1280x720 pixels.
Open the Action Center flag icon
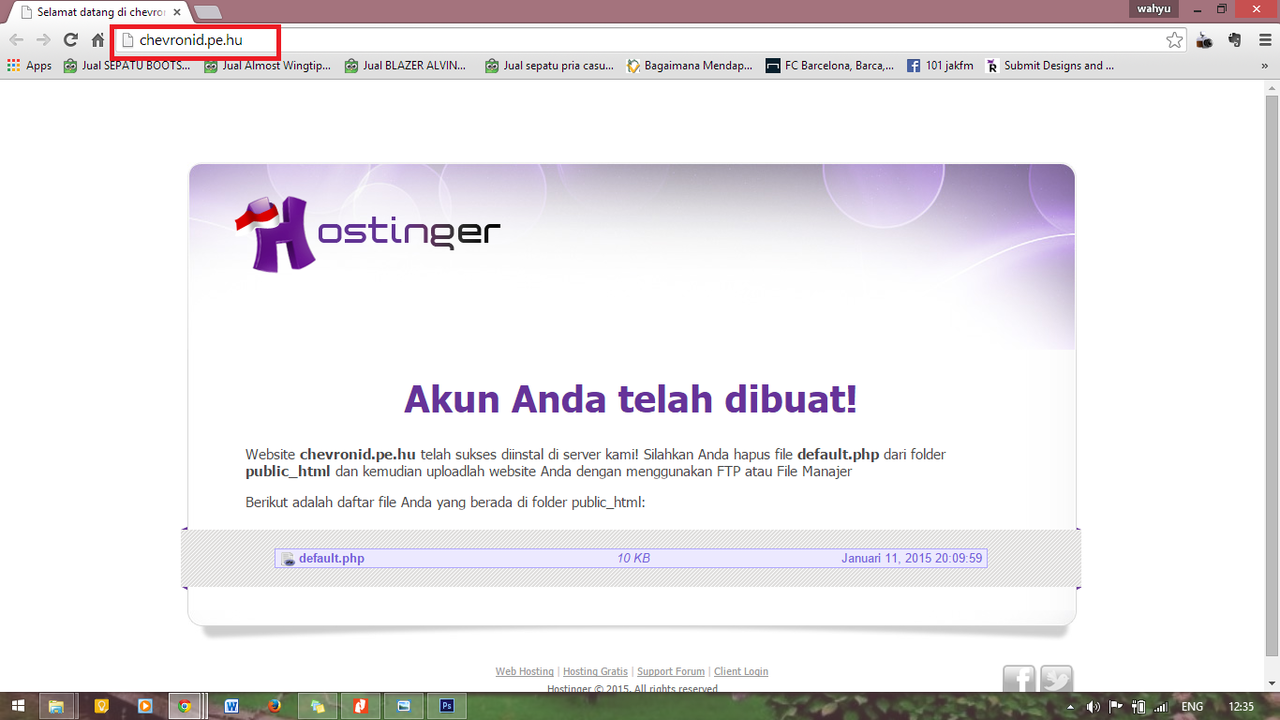pyautogui.click(x=1116, y=706)
